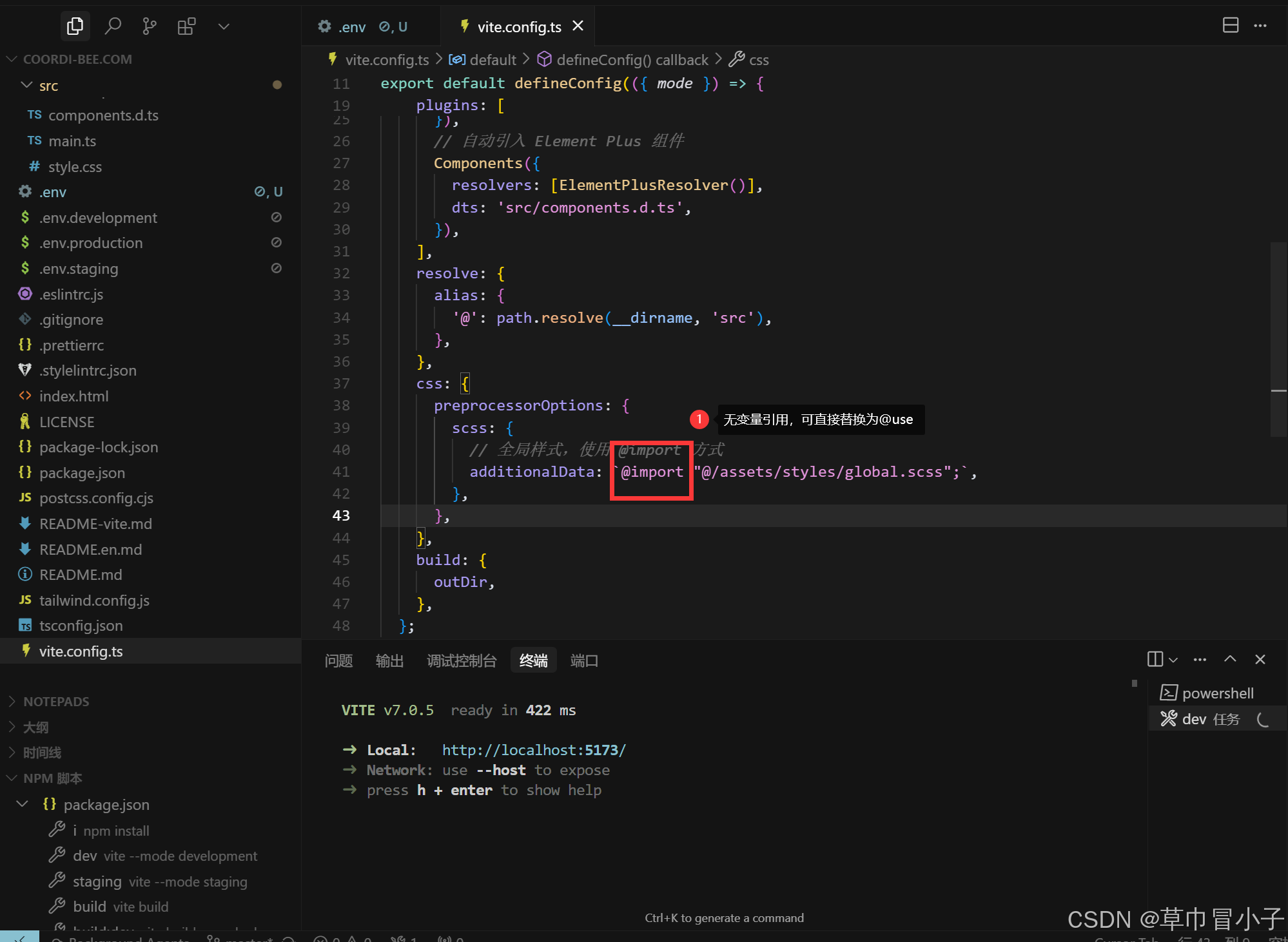Open style.css file
This screenshot has height=942, width=1288.
[x=151, y=167]
